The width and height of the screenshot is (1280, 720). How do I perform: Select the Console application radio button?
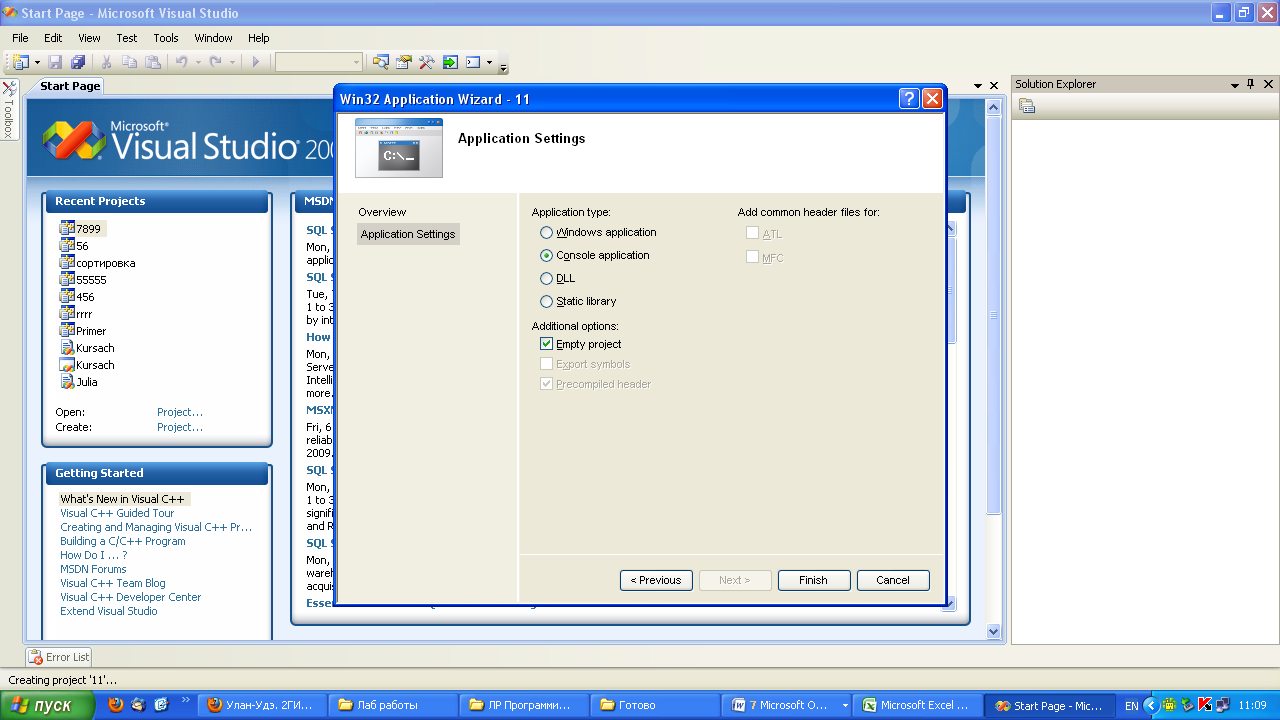tap(546, 255)
